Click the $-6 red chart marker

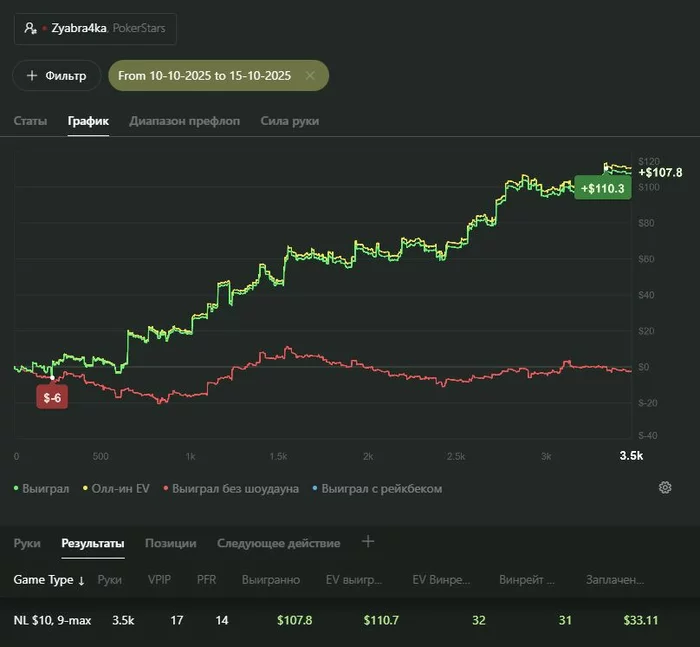(52, 397)
